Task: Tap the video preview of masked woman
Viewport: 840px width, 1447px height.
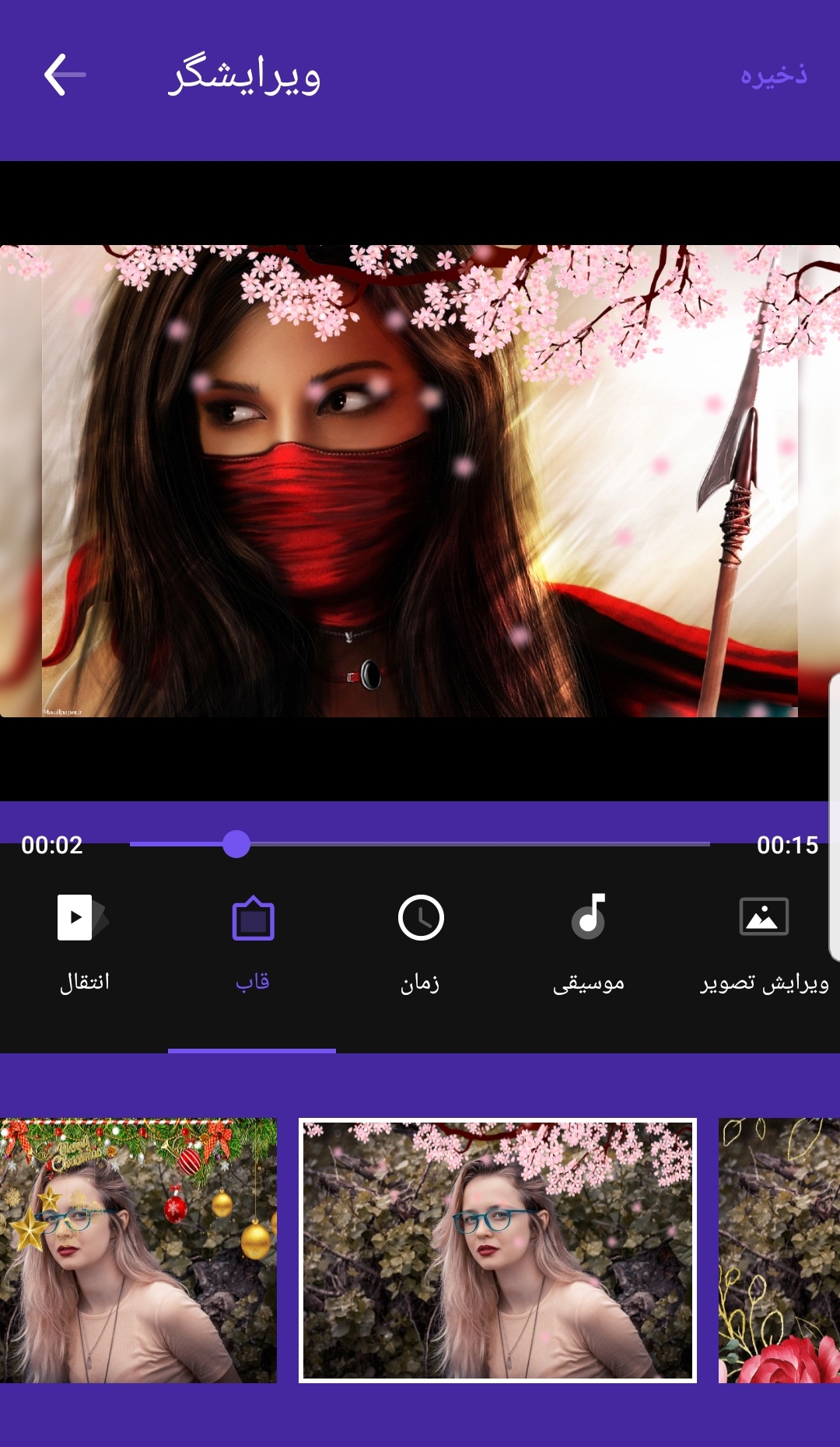Action: [420, 481]
